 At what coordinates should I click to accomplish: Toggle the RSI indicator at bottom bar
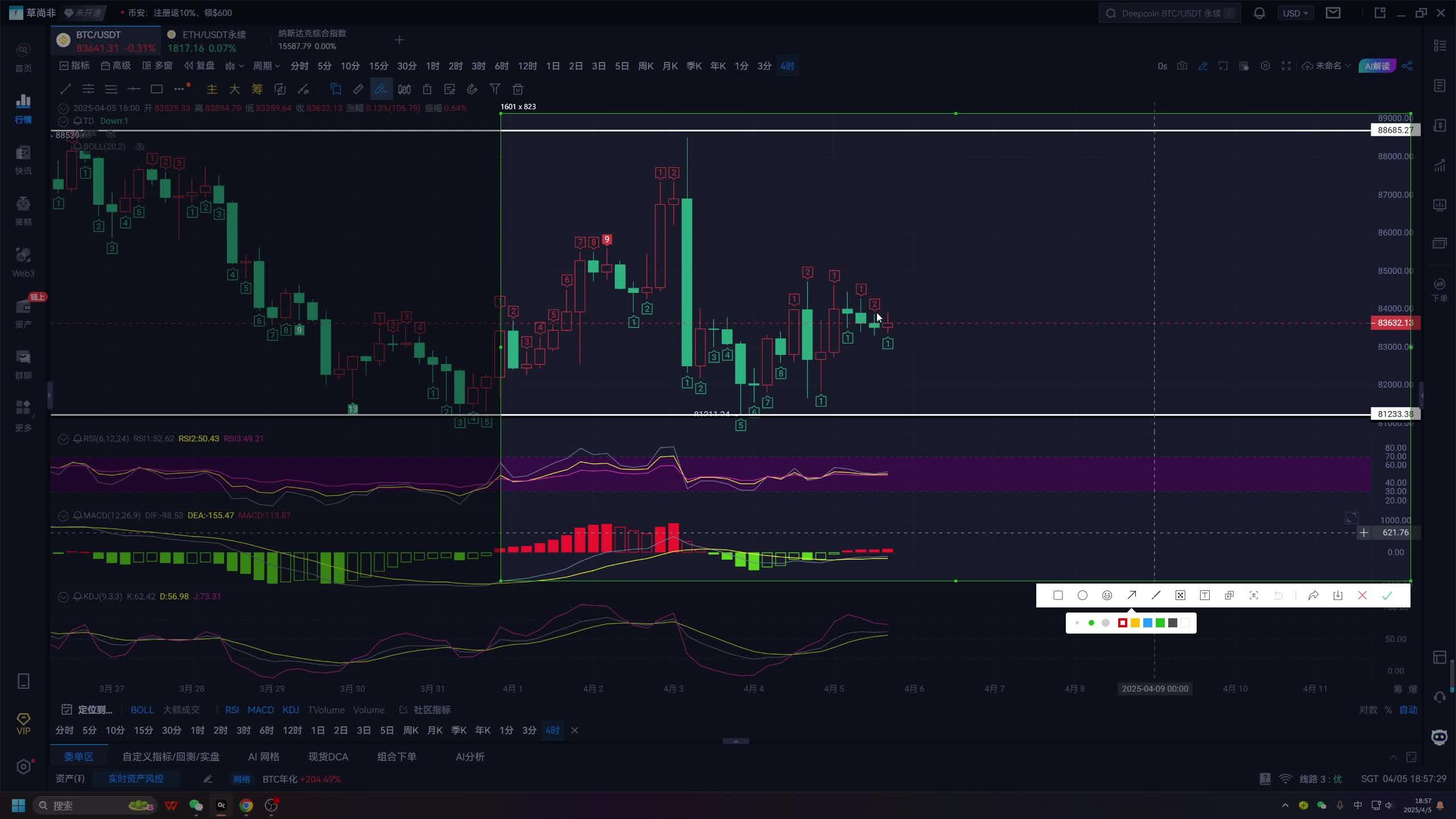231,710
